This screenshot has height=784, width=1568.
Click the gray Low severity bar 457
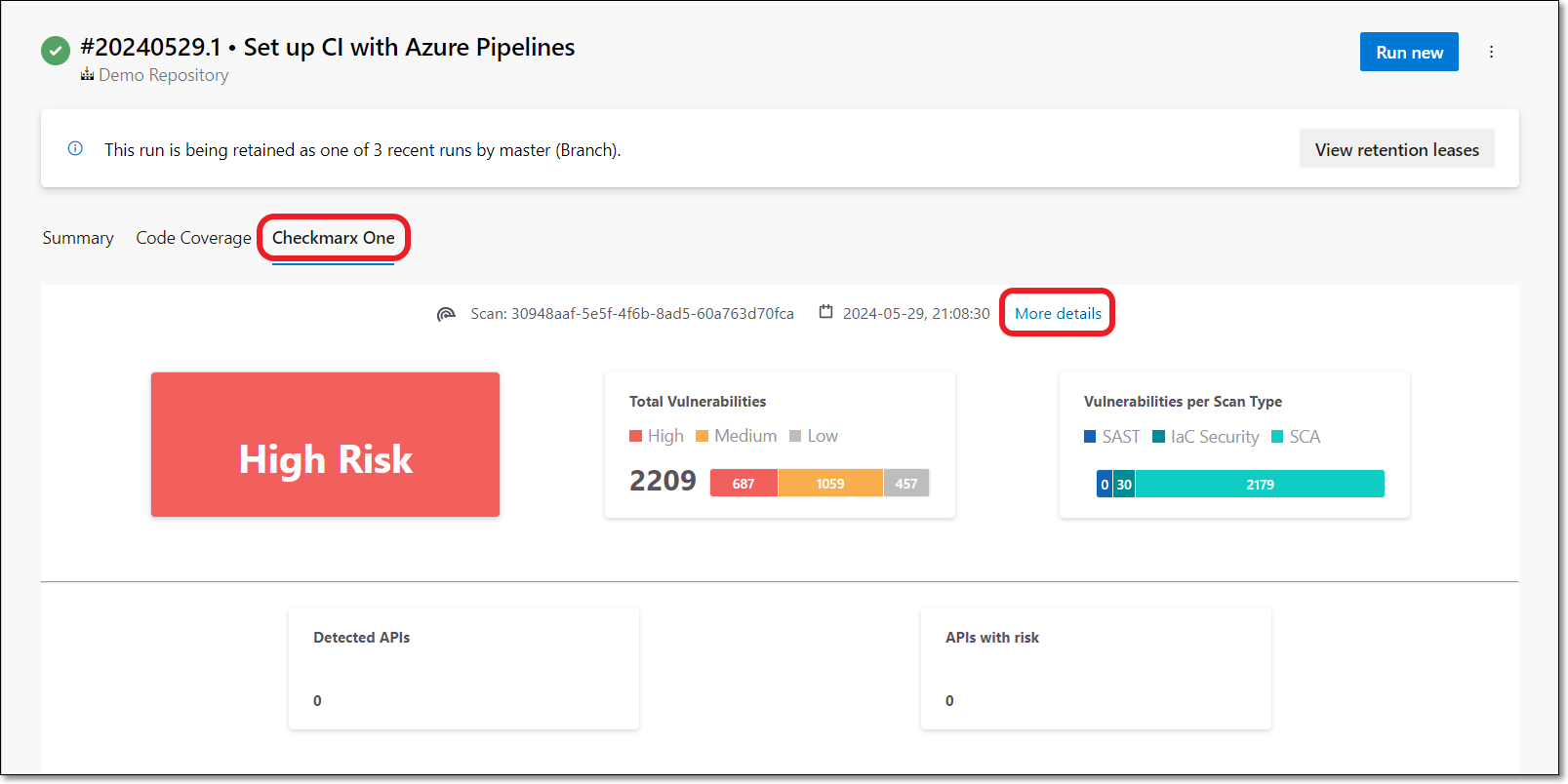coord(906,483)
